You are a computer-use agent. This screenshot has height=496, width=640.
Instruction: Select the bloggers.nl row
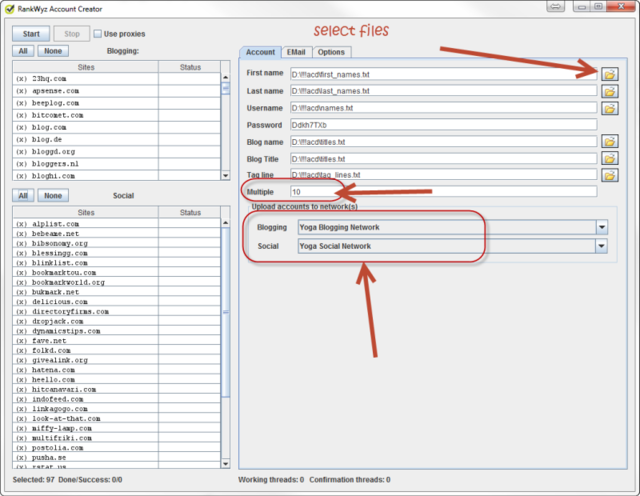[116, 164]
